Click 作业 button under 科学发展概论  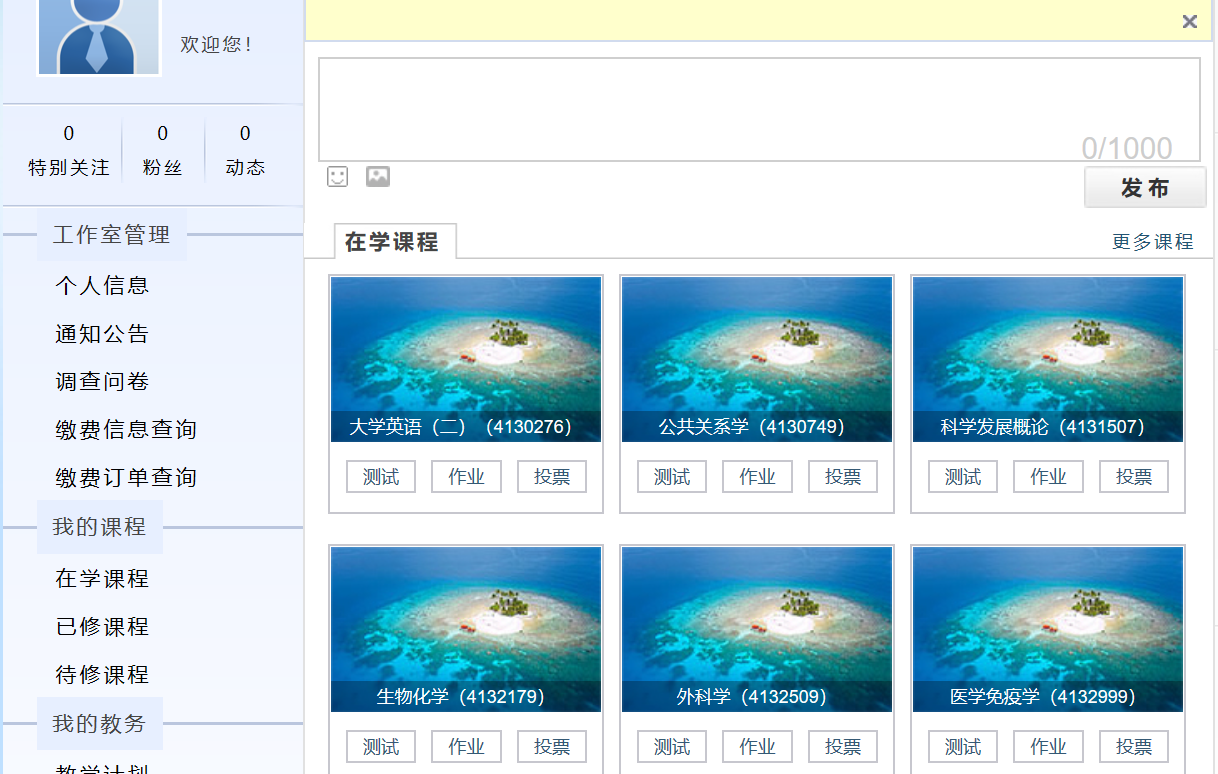[x=1048, y=477]
